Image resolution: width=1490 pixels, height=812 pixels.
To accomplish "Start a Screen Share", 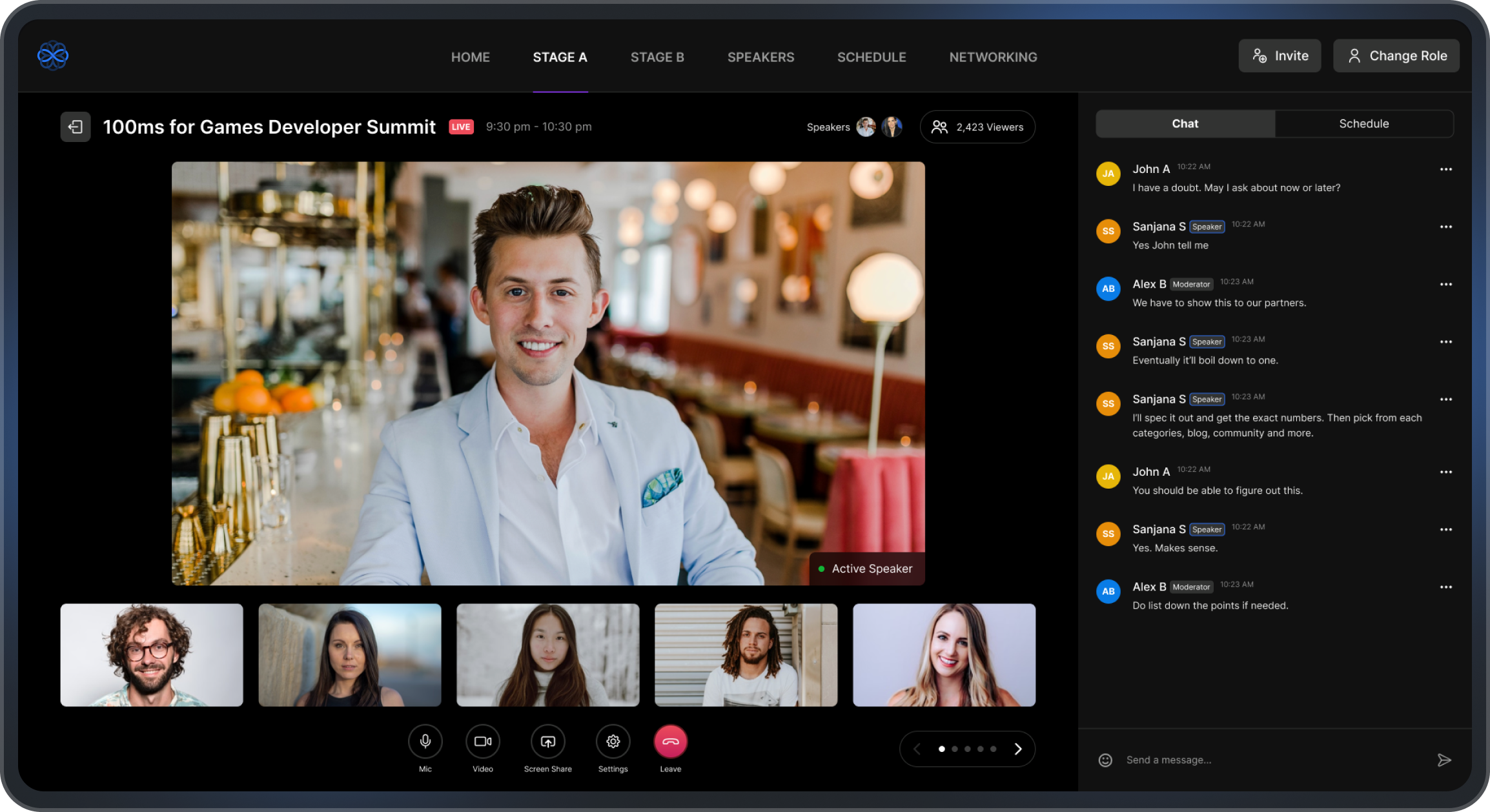I will point(547,741).
